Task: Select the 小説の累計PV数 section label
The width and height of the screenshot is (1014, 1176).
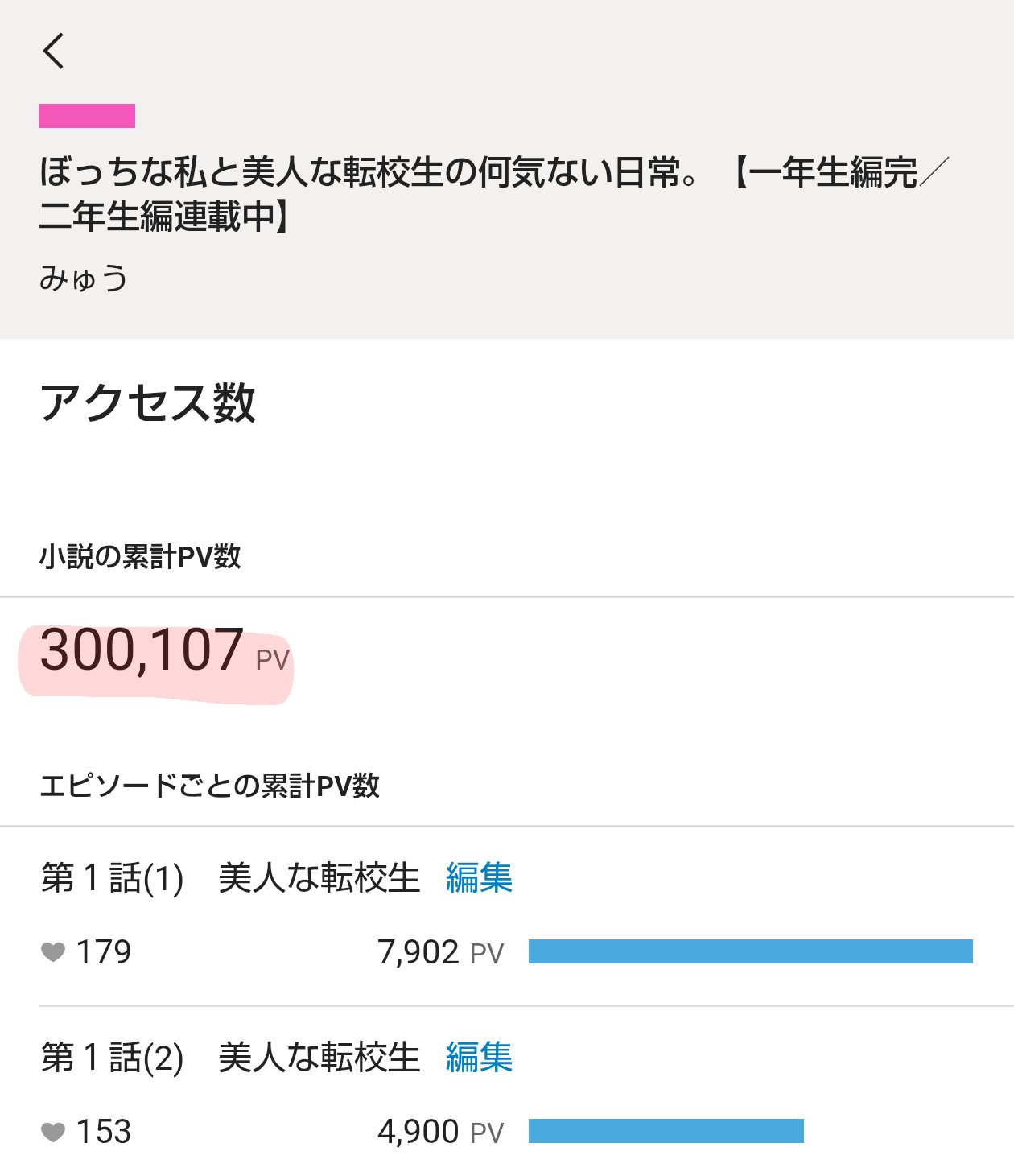Action: [140, 556]
